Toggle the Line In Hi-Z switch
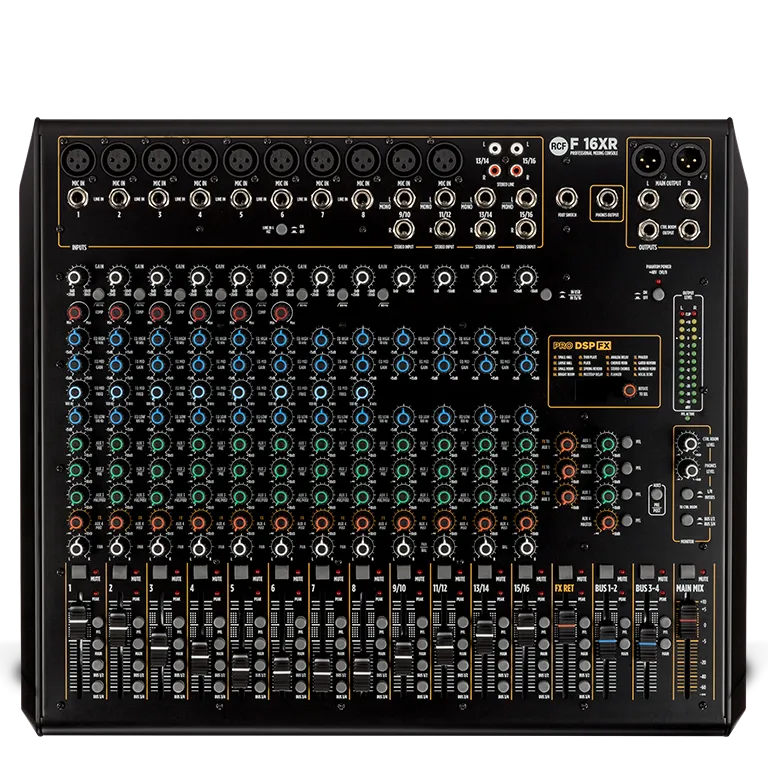The image size is (768, 768). (282, 229)
